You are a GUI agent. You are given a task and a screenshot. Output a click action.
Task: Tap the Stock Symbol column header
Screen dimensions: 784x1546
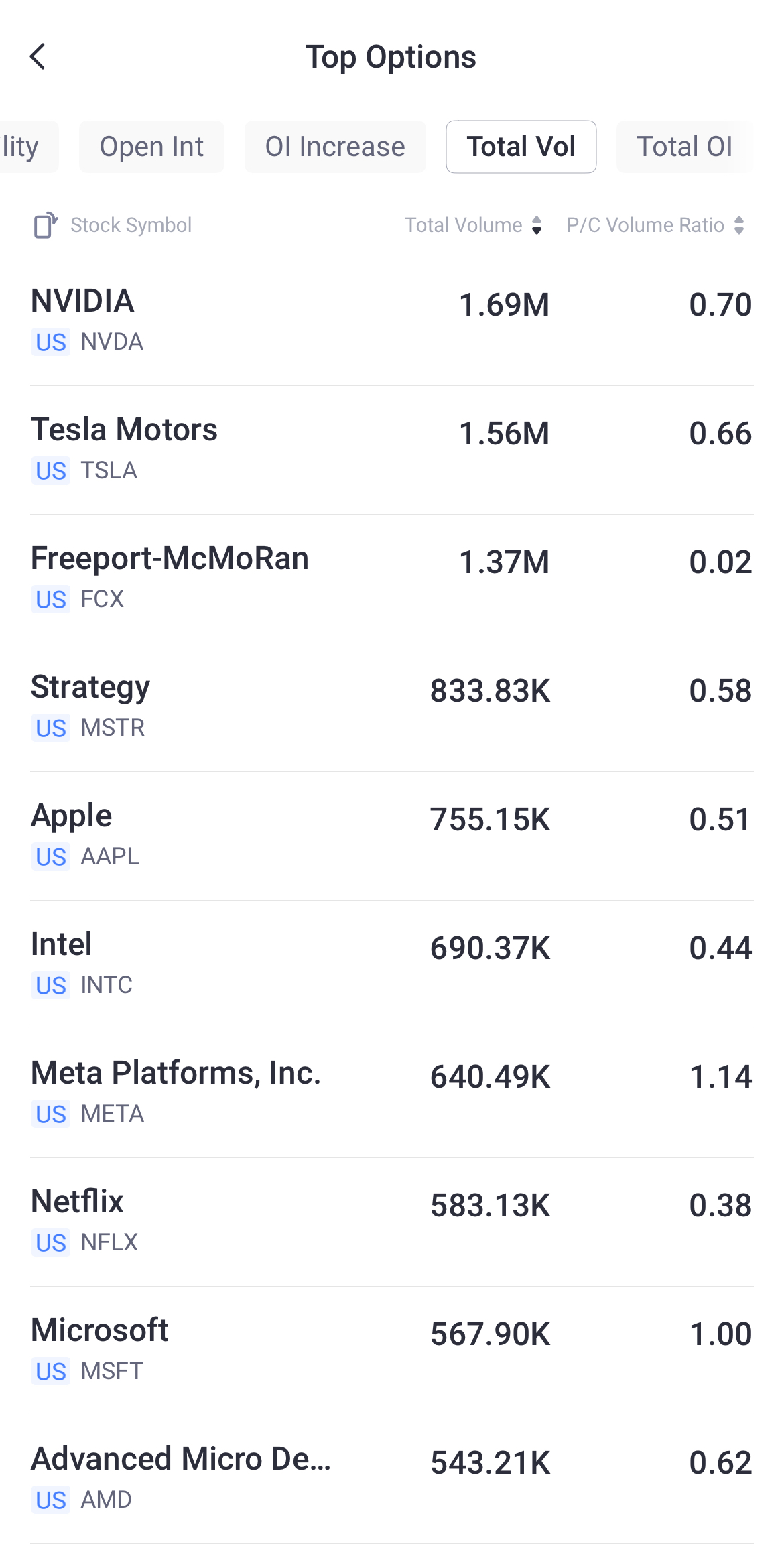[131, 225]
